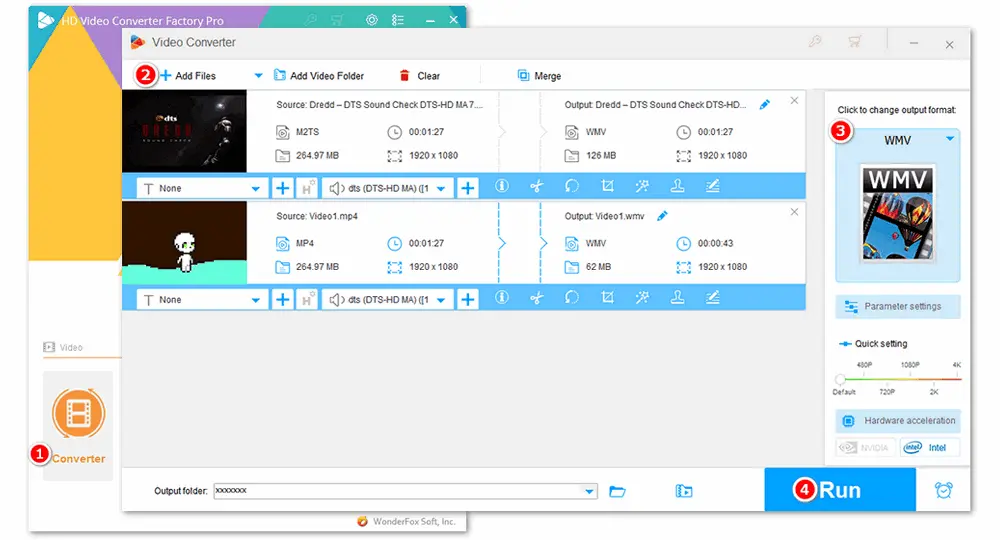Open subtitle dropdown showing None for Dredd video

(202, 188)
